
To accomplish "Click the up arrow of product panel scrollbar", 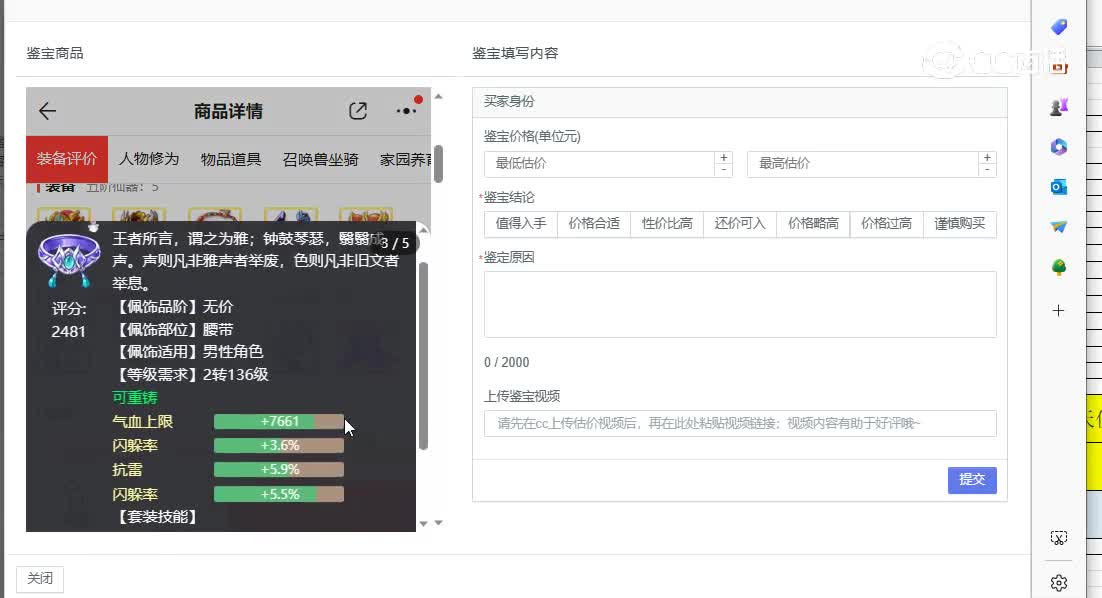I will click(439, 96).
